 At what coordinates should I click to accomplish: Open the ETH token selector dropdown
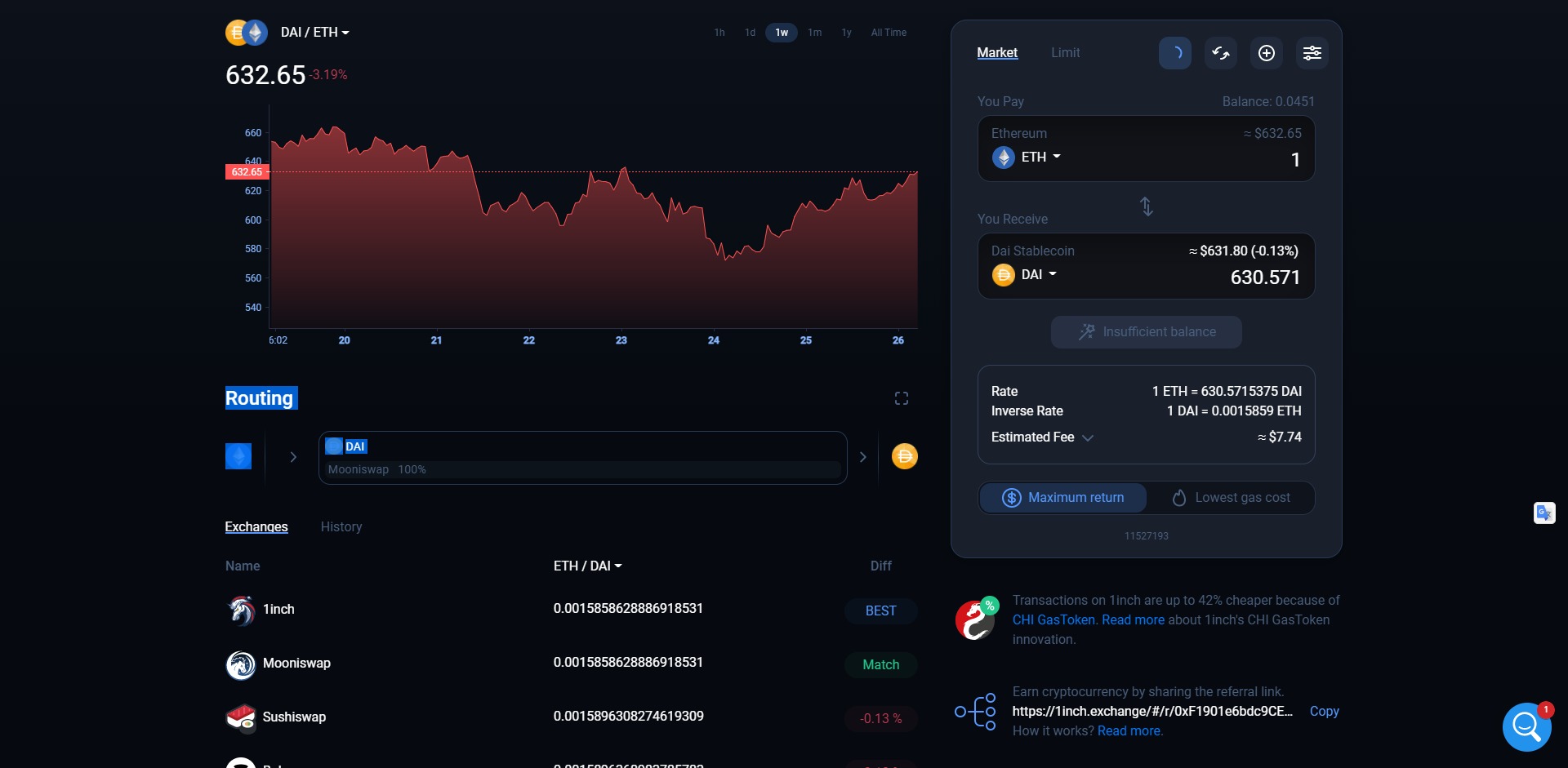[x=1040, y=157]
